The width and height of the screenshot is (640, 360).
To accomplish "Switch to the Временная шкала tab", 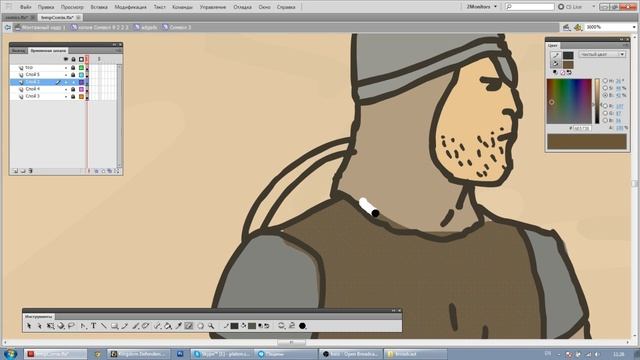I will [48, 51].
